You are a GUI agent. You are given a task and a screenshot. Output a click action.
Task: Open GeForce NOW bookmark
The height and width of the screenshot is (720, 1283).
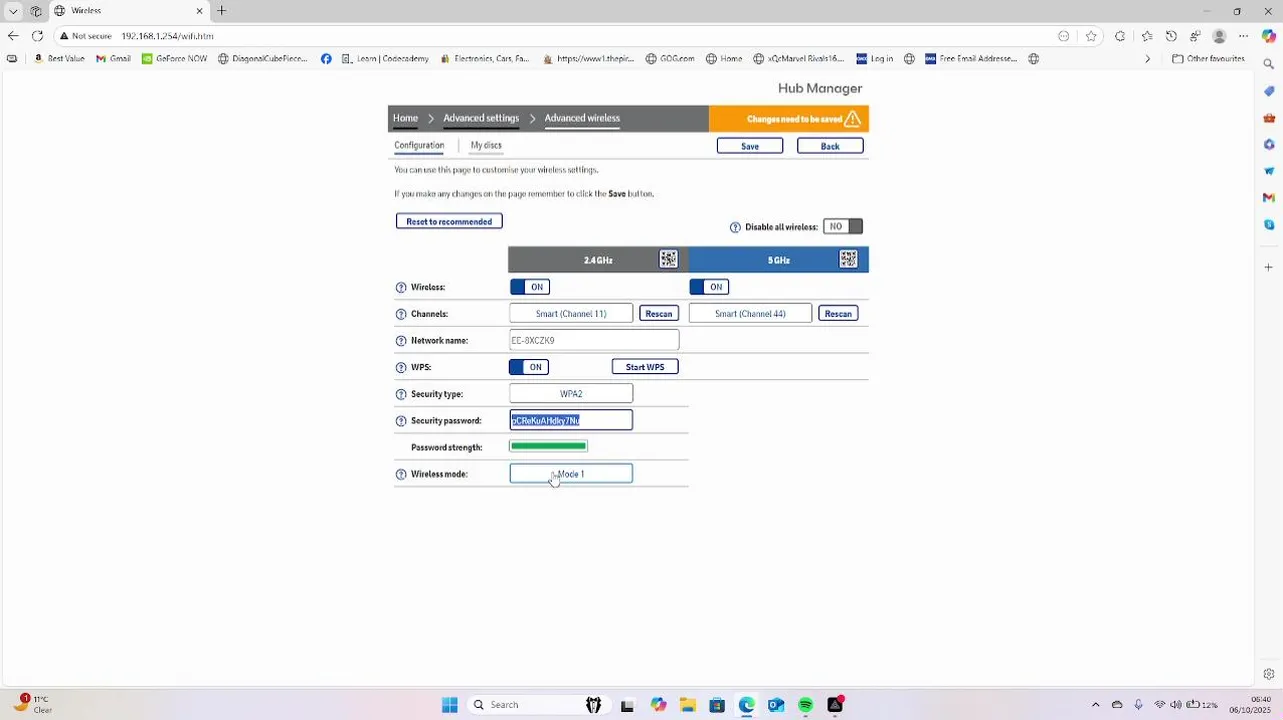click(x=174, y=59)
